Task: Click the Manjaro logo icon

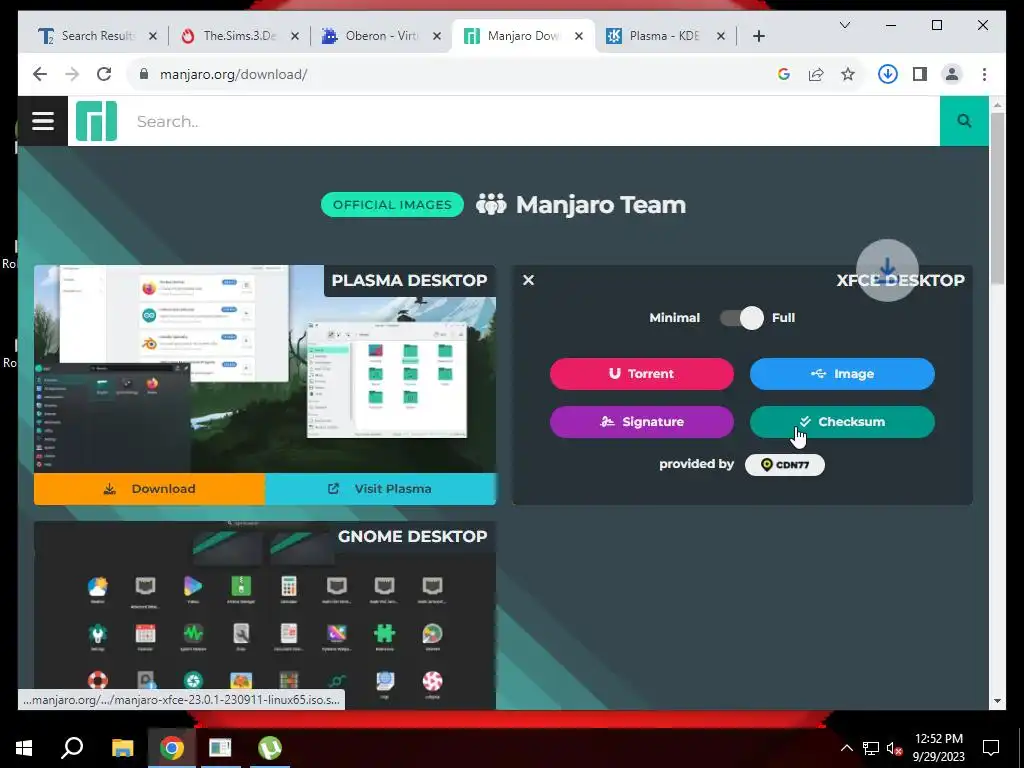Action: (x=96, y=121)
